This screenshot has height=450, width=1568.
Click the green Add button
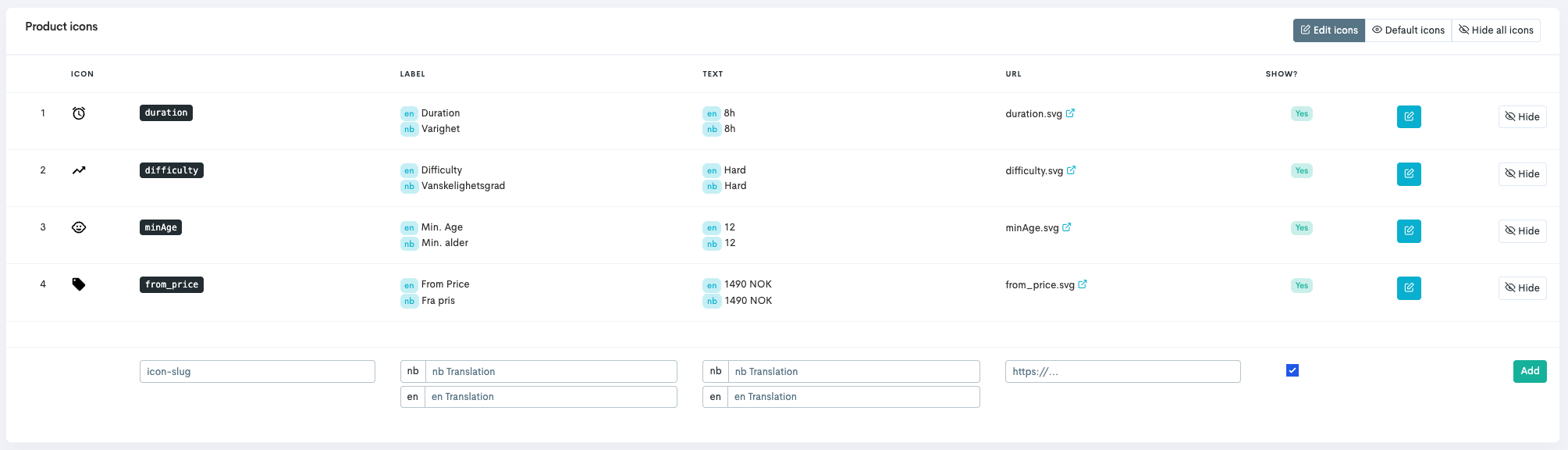(x=1529, y=371)
